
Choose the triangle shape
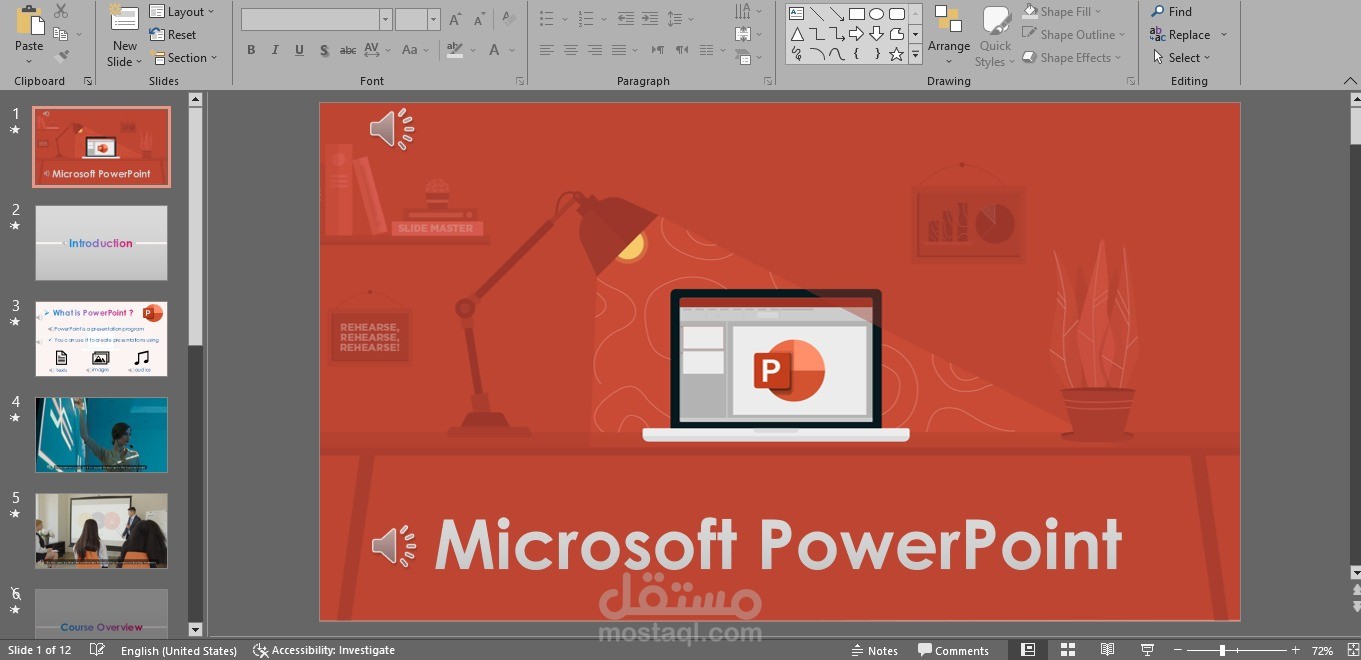[x=797, y=34]
